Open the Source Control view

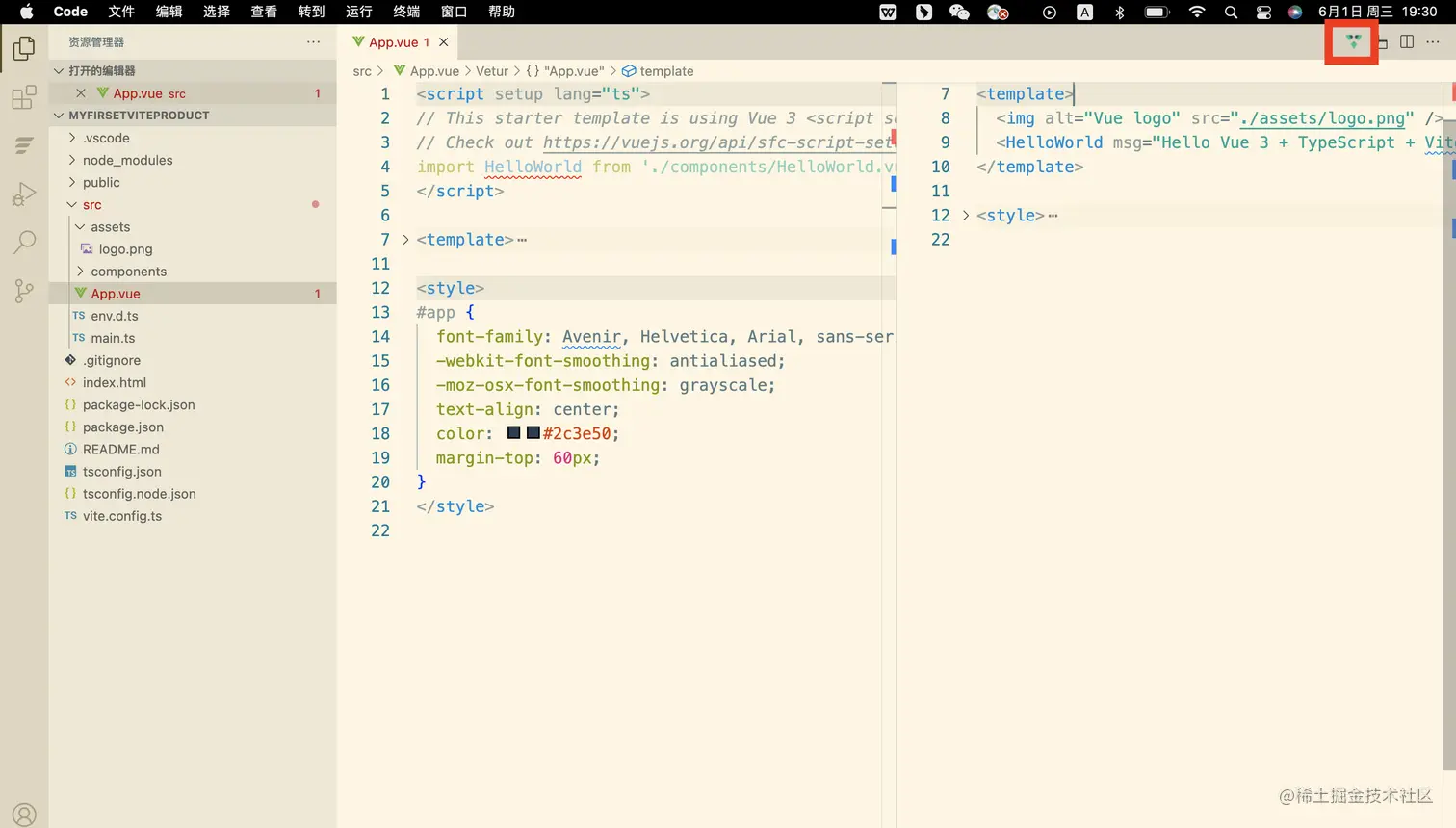click(24, 290)
